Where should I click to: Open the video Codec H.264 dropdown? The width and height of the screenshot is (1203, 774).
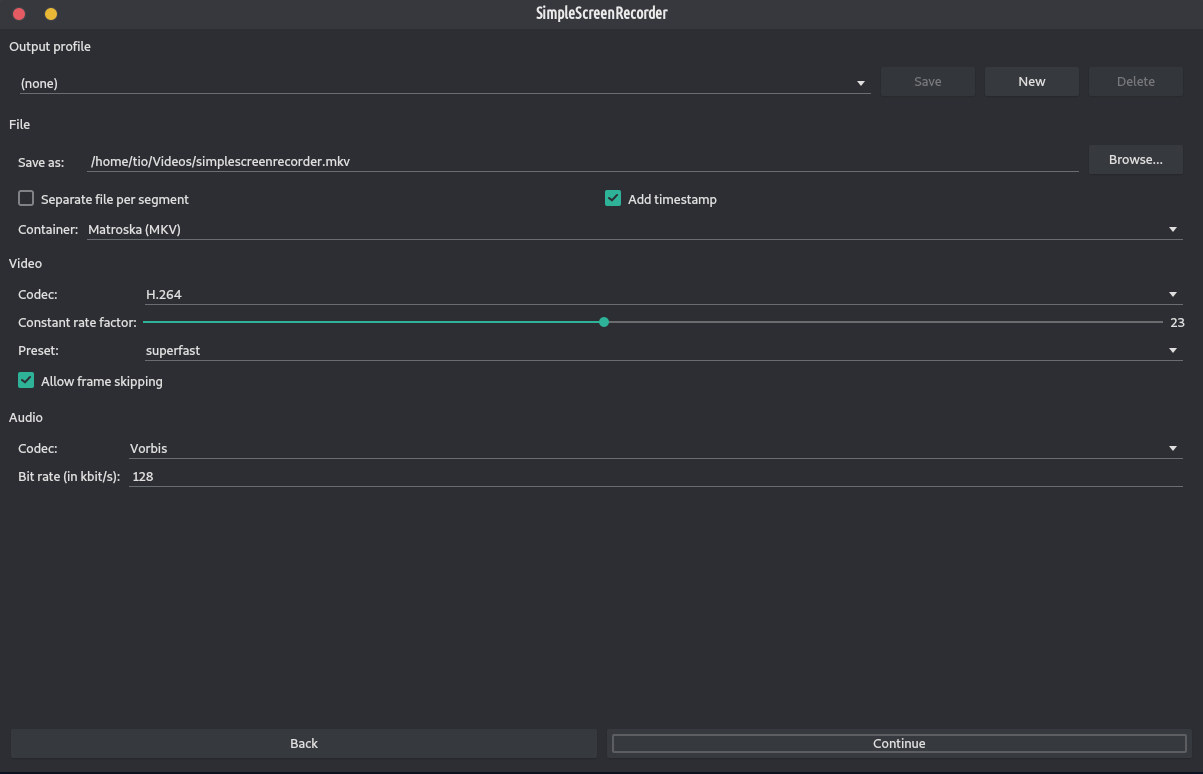point(662,295)
